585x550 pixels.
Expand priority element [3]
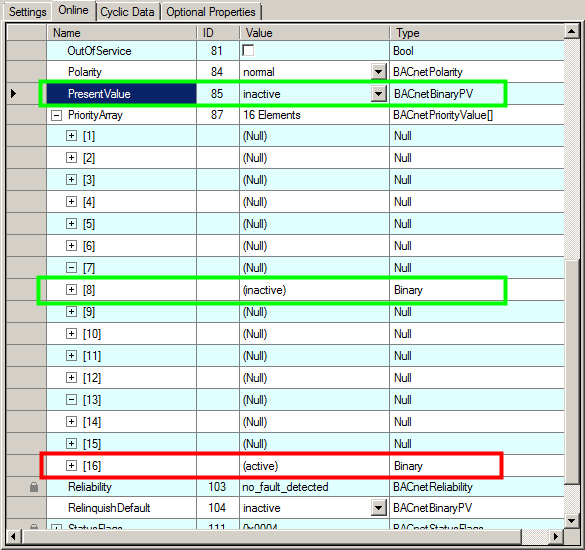(71, 179)
